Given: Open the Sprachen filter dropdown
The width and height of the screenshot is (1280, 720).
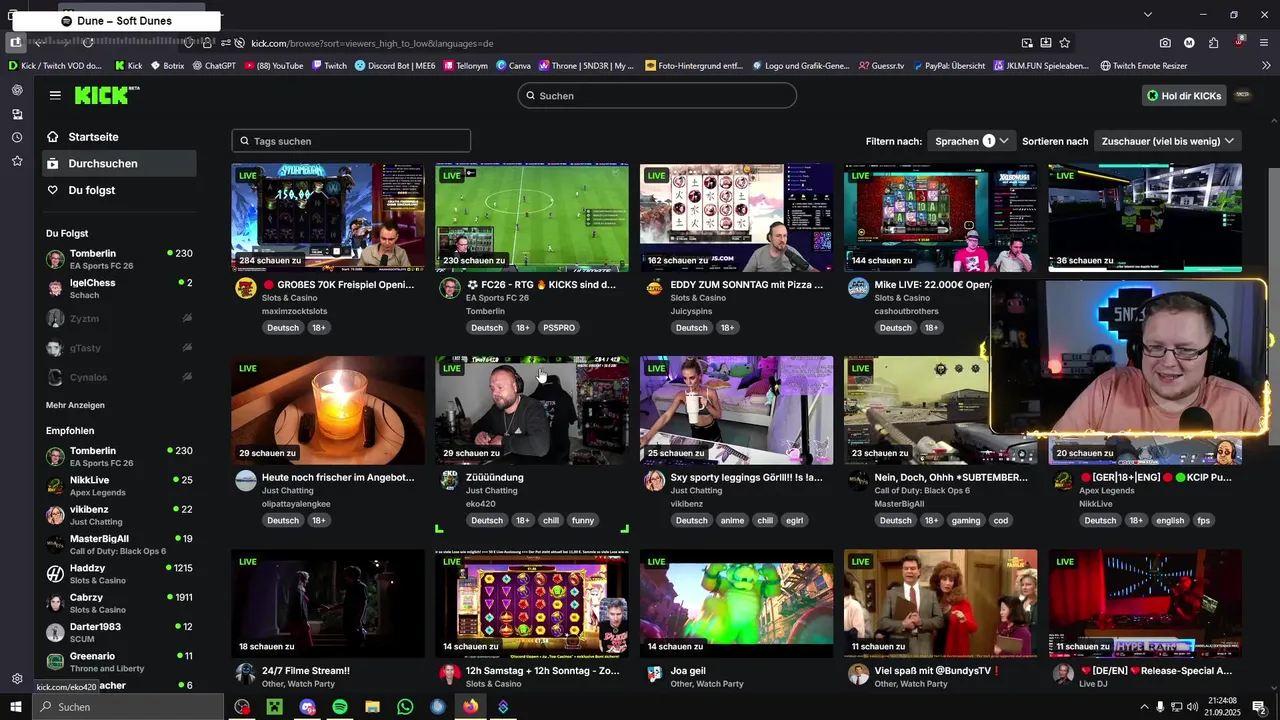Looking at the screenshot, I should point(972,141).
